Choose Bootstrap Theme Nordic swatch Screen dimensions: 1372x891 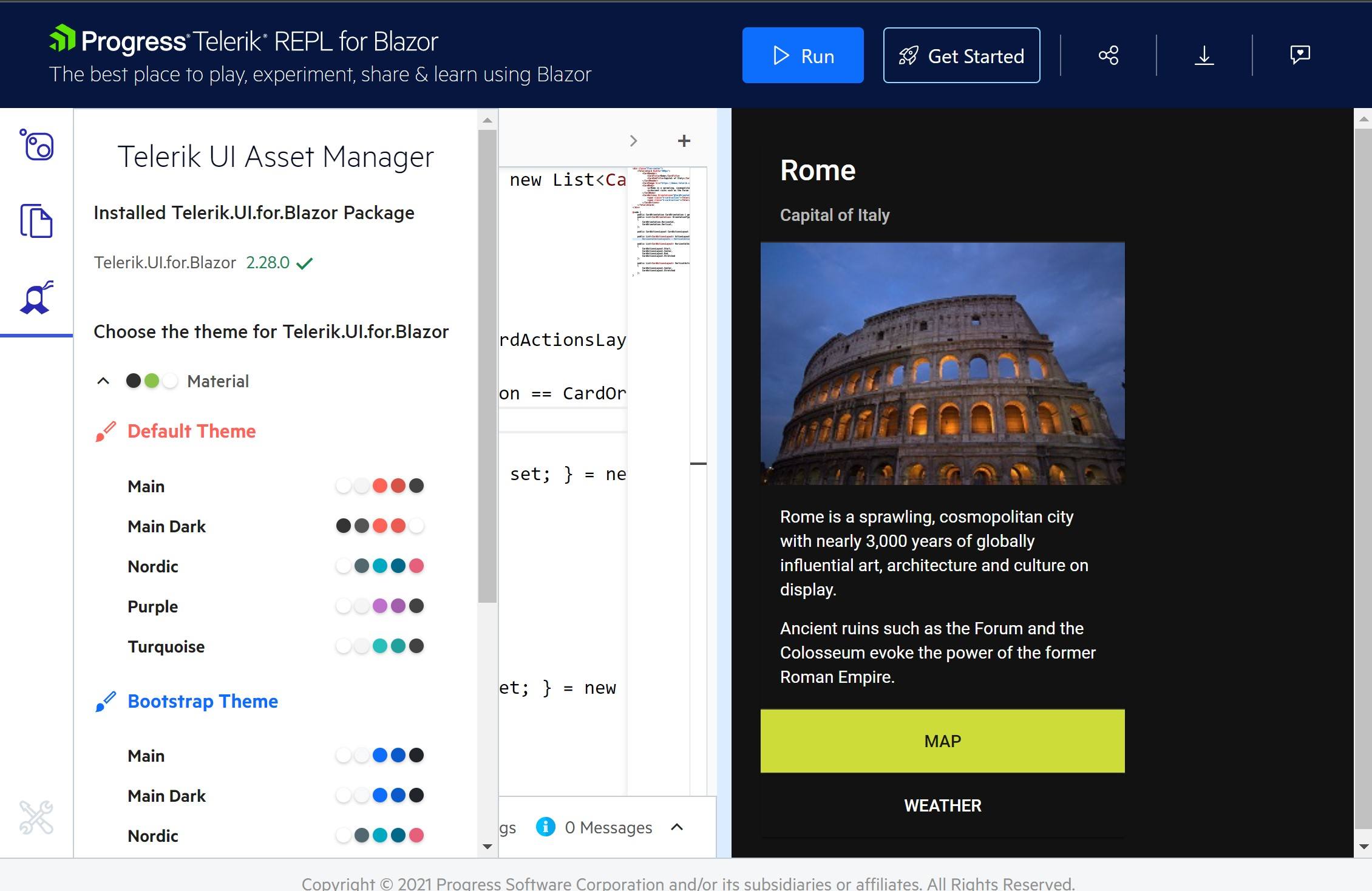coord(276,836)
